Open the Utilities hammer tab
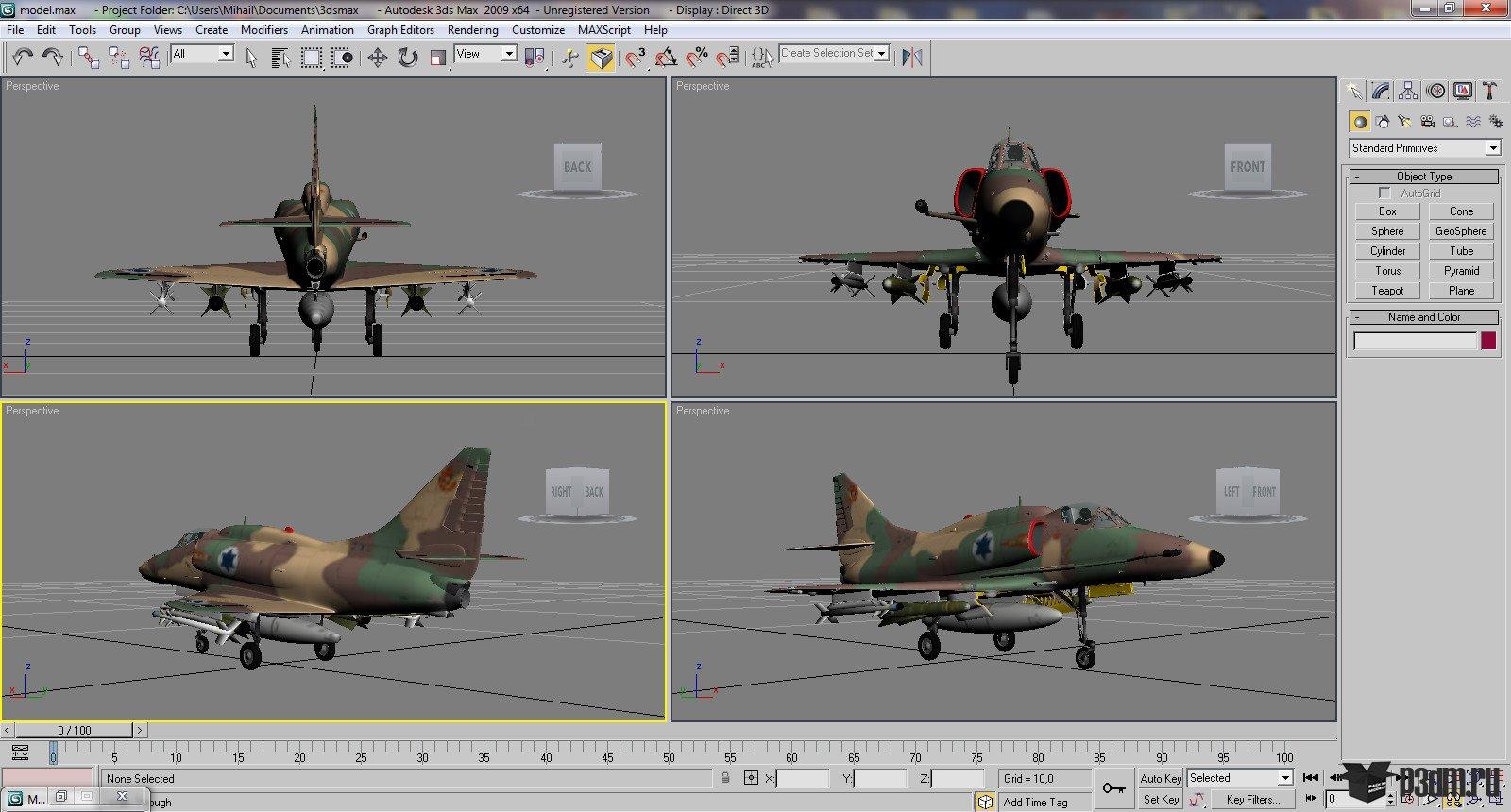Image resolution: width=1511 pixels, height=812 pixels. coord(1489,91)
